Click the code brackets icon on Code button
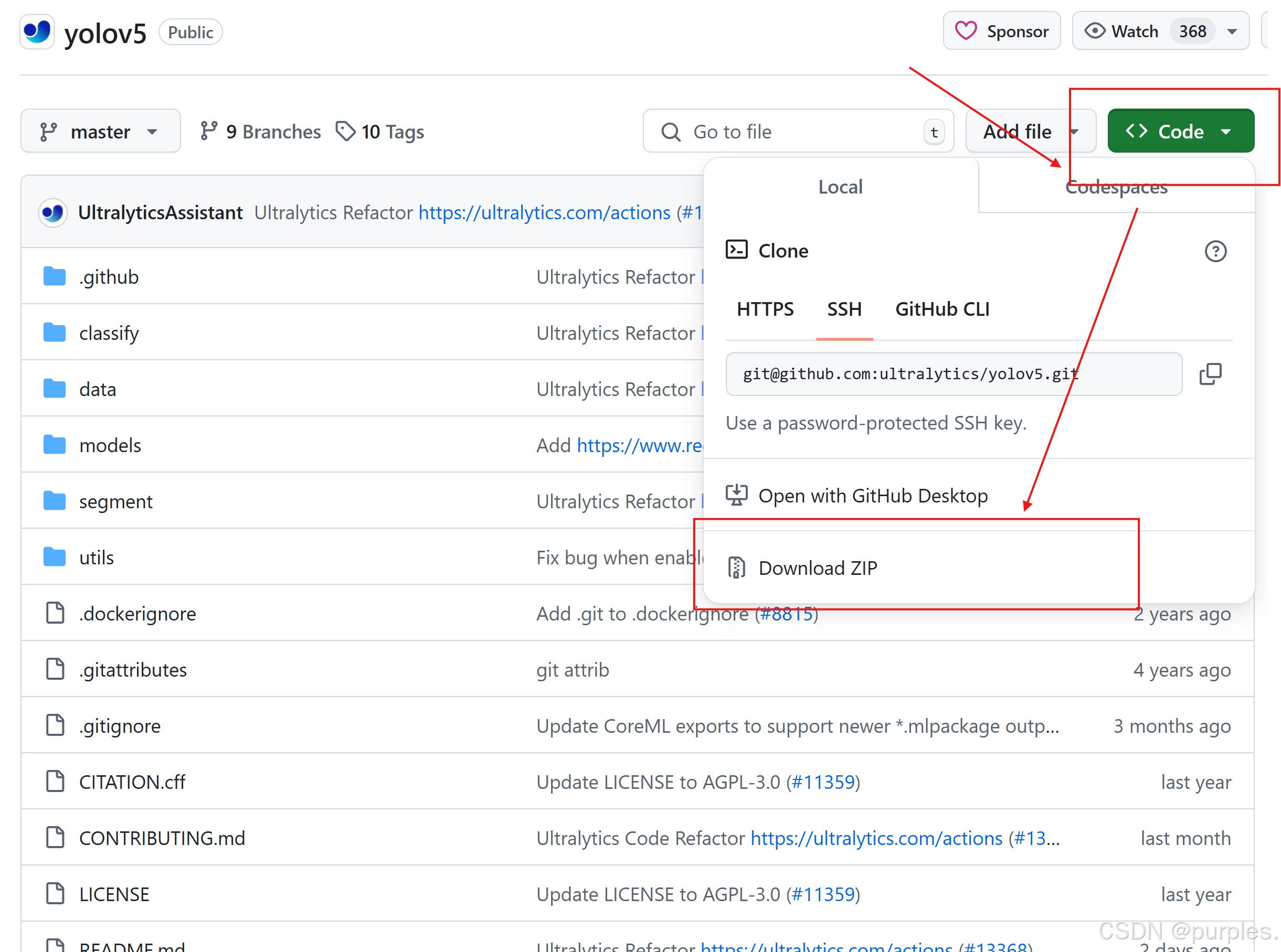 1136,131
